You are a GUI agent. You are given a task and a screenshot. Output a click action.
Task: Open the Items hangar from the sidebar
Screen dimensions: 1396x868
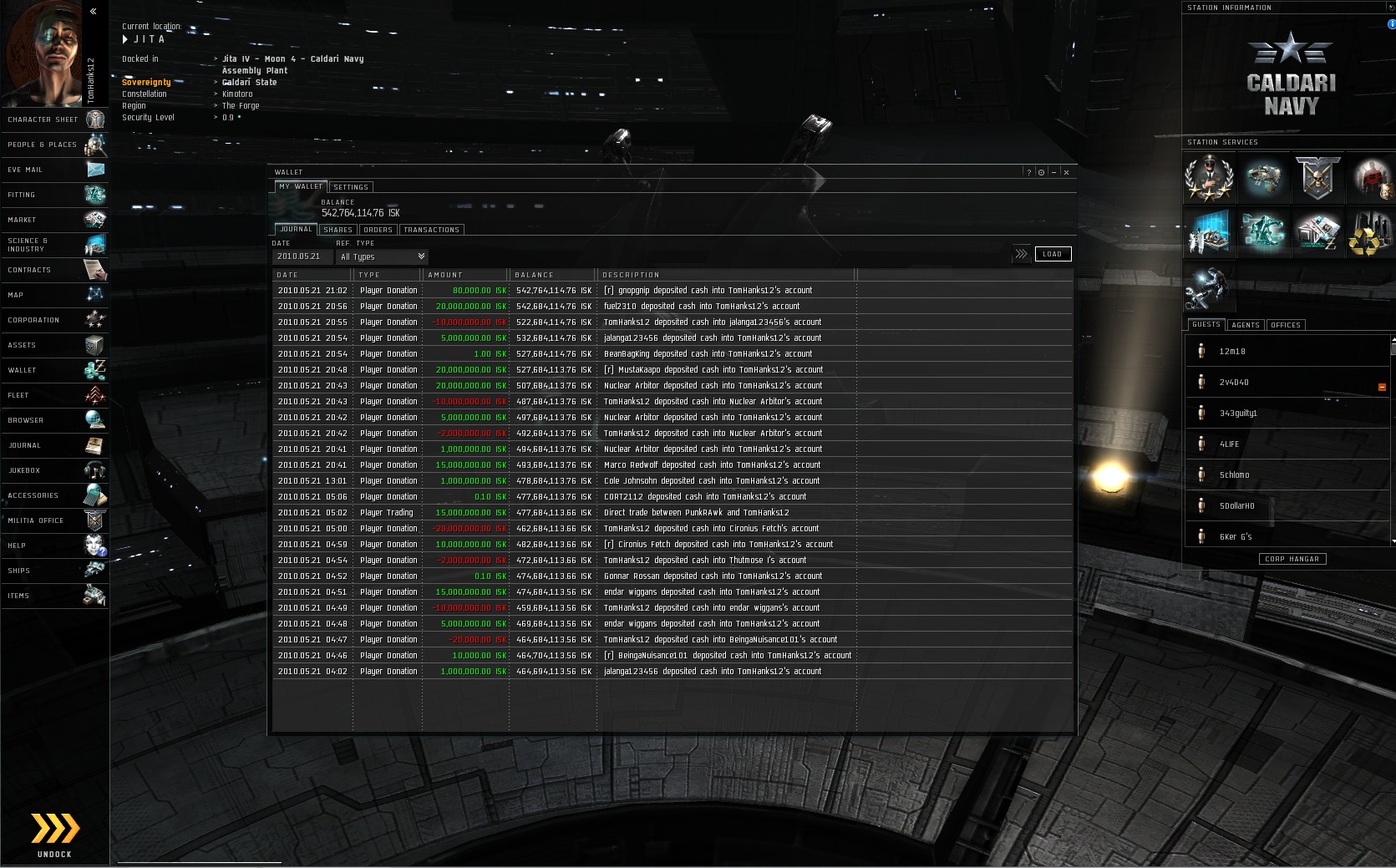[54, 596]
